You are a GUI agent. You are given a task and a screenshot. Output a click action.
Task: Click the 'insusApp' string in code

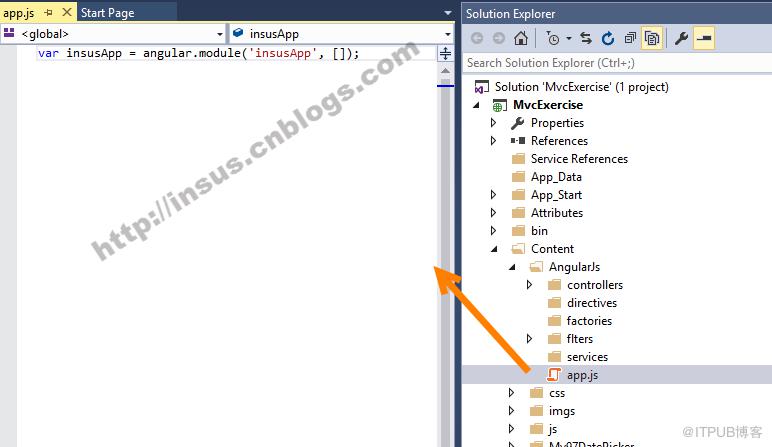[283, 53]
